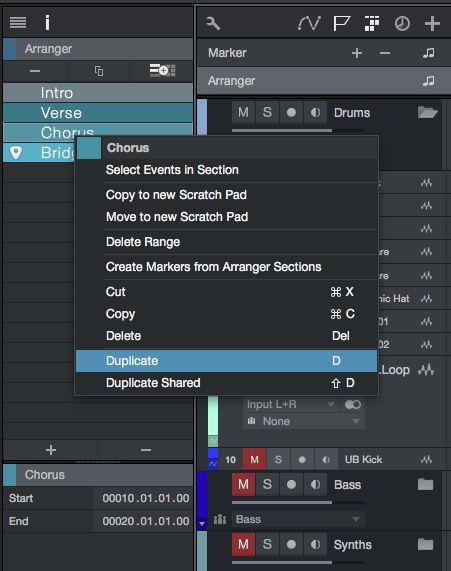The image size is (451, 571).
Task: Toggle the stereo switch beside Input L+R
Action: 352,405
